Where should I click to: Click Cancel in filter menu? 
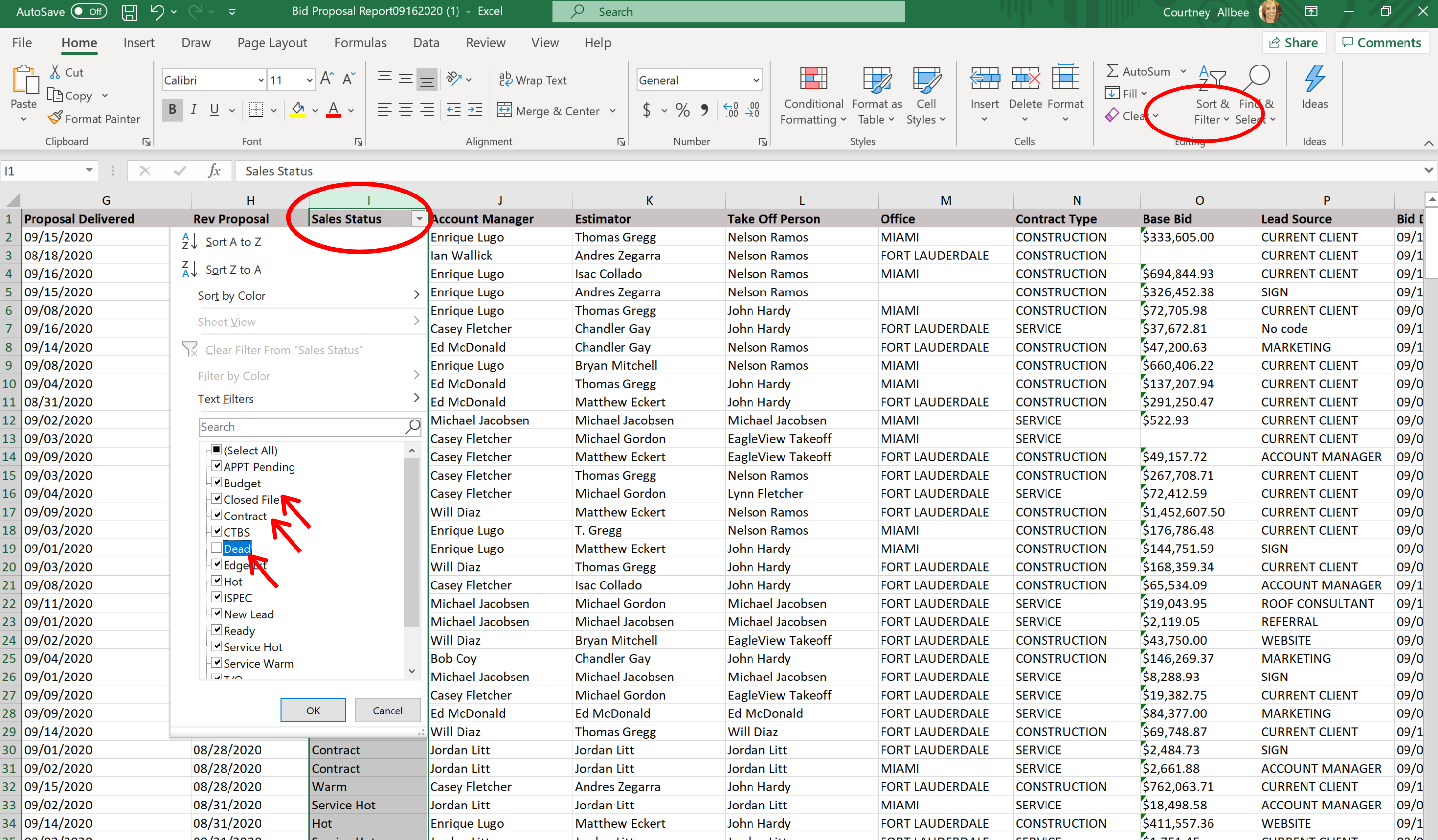pyautogui.click(x=388, y=710)
